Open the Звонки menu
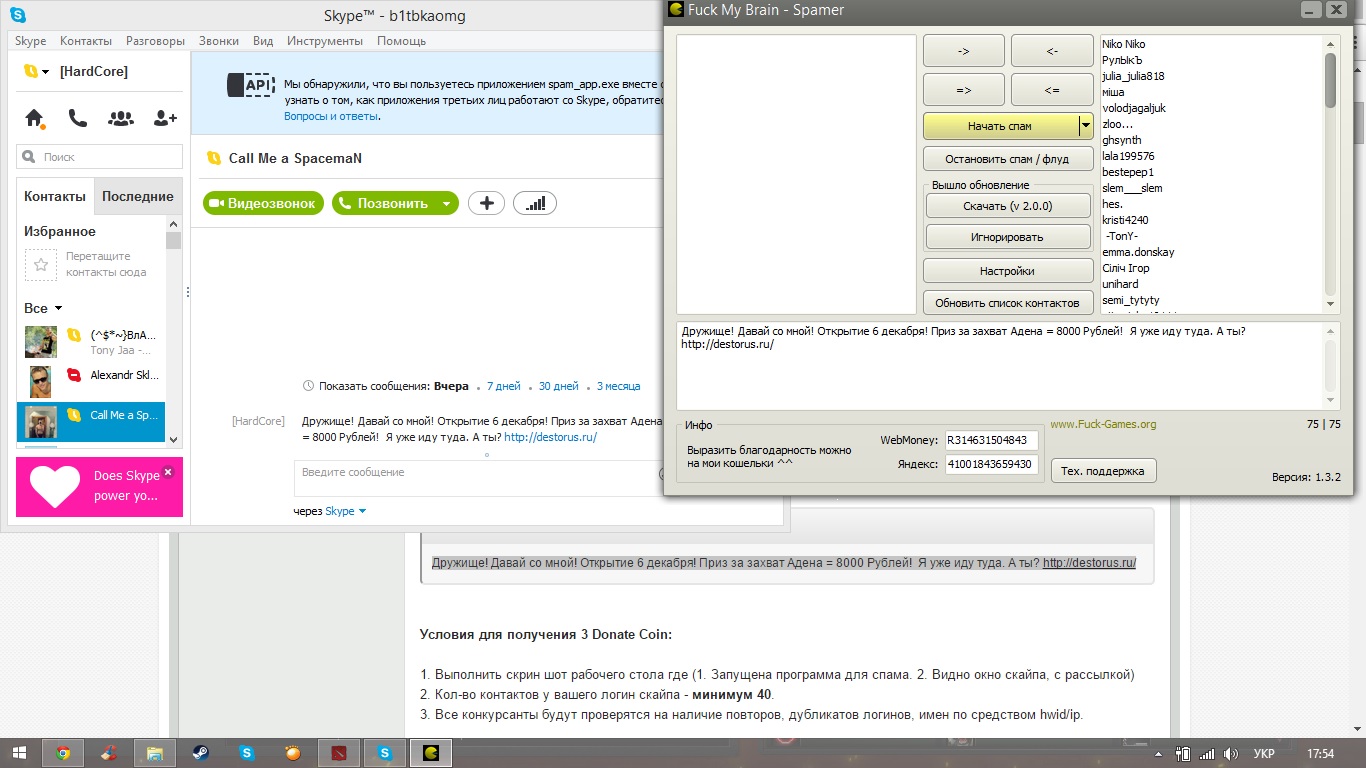The height and width of the screenshot is (768, 1366). click(219, 41)
